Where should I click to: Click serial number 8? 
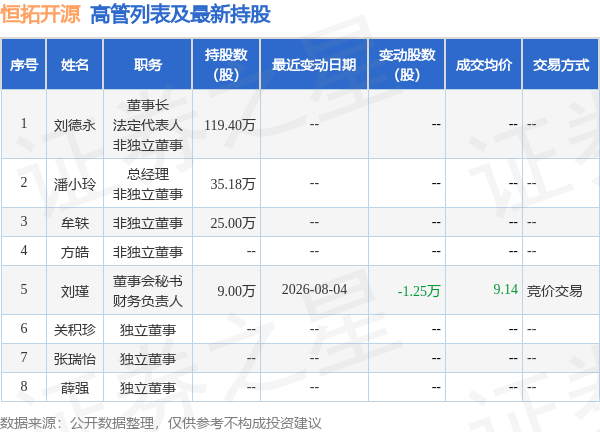click(x=24, y=386)
